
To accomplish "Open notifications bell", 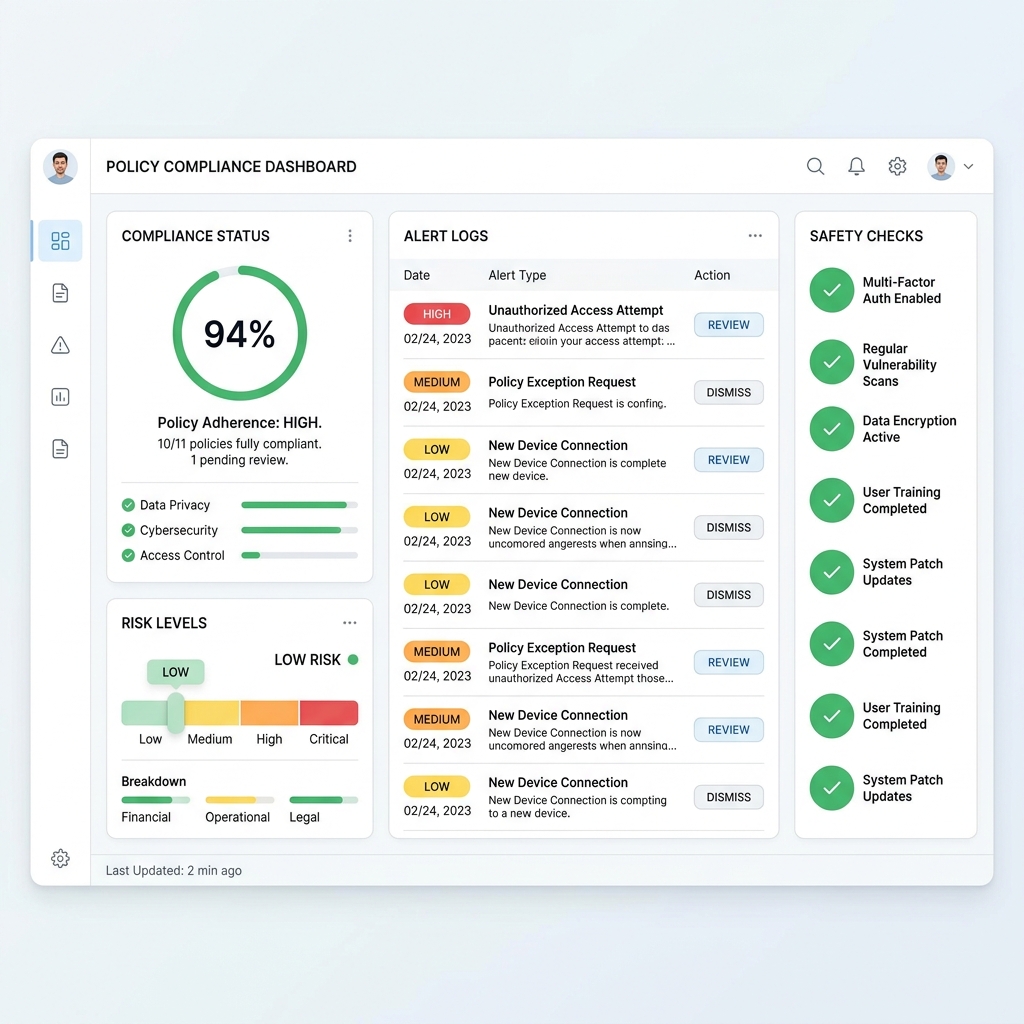I will coord(856,167).
